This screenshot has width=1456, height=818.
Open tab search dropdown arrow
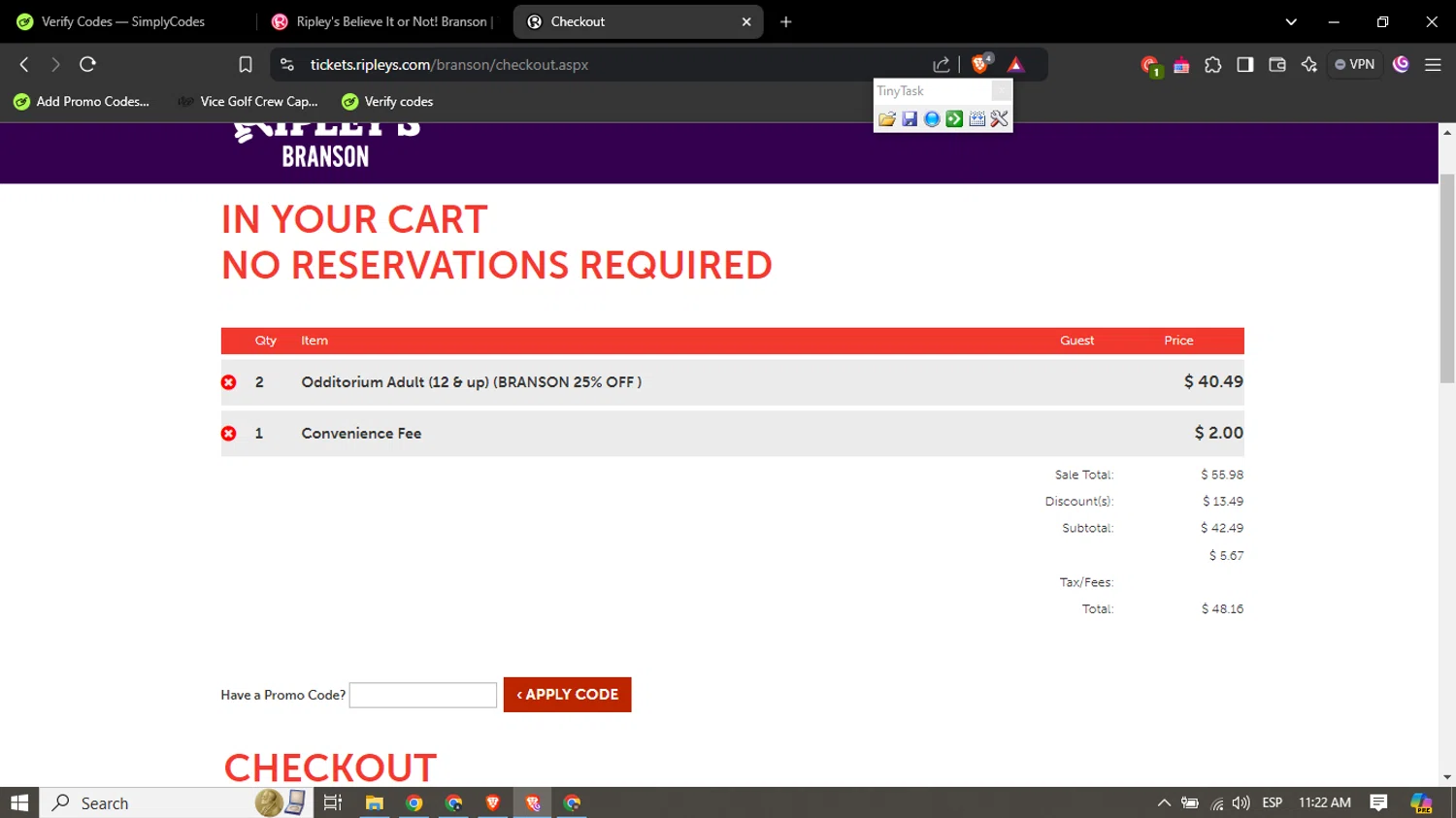(1291, 21)
